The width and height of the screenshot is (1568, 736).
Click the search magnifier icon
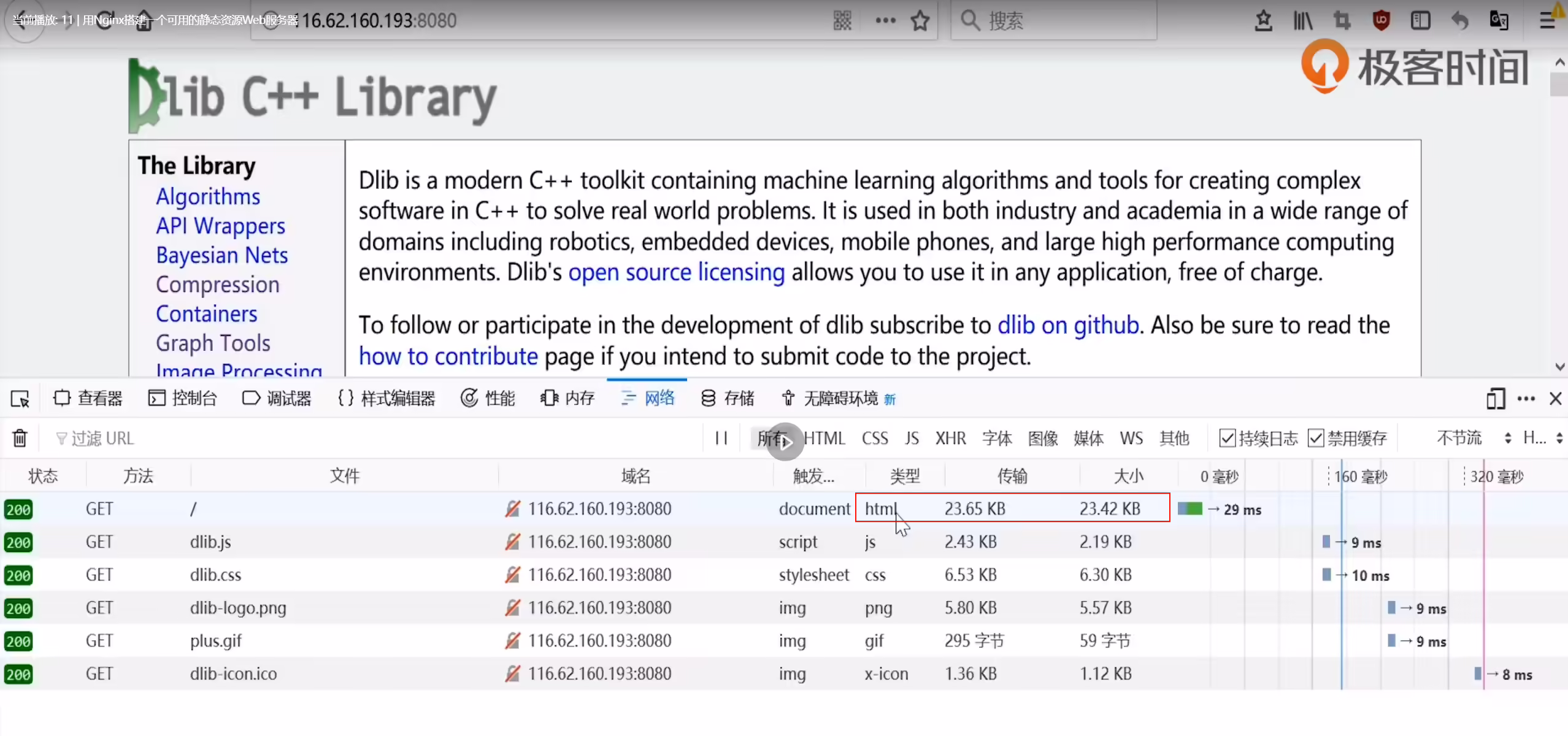pos(970,21)
